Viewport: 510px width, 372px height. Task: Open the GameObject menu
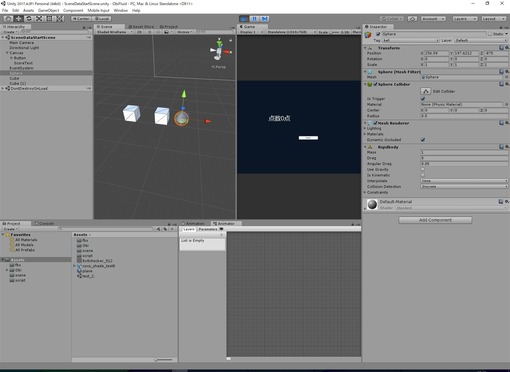coord(49,10)
